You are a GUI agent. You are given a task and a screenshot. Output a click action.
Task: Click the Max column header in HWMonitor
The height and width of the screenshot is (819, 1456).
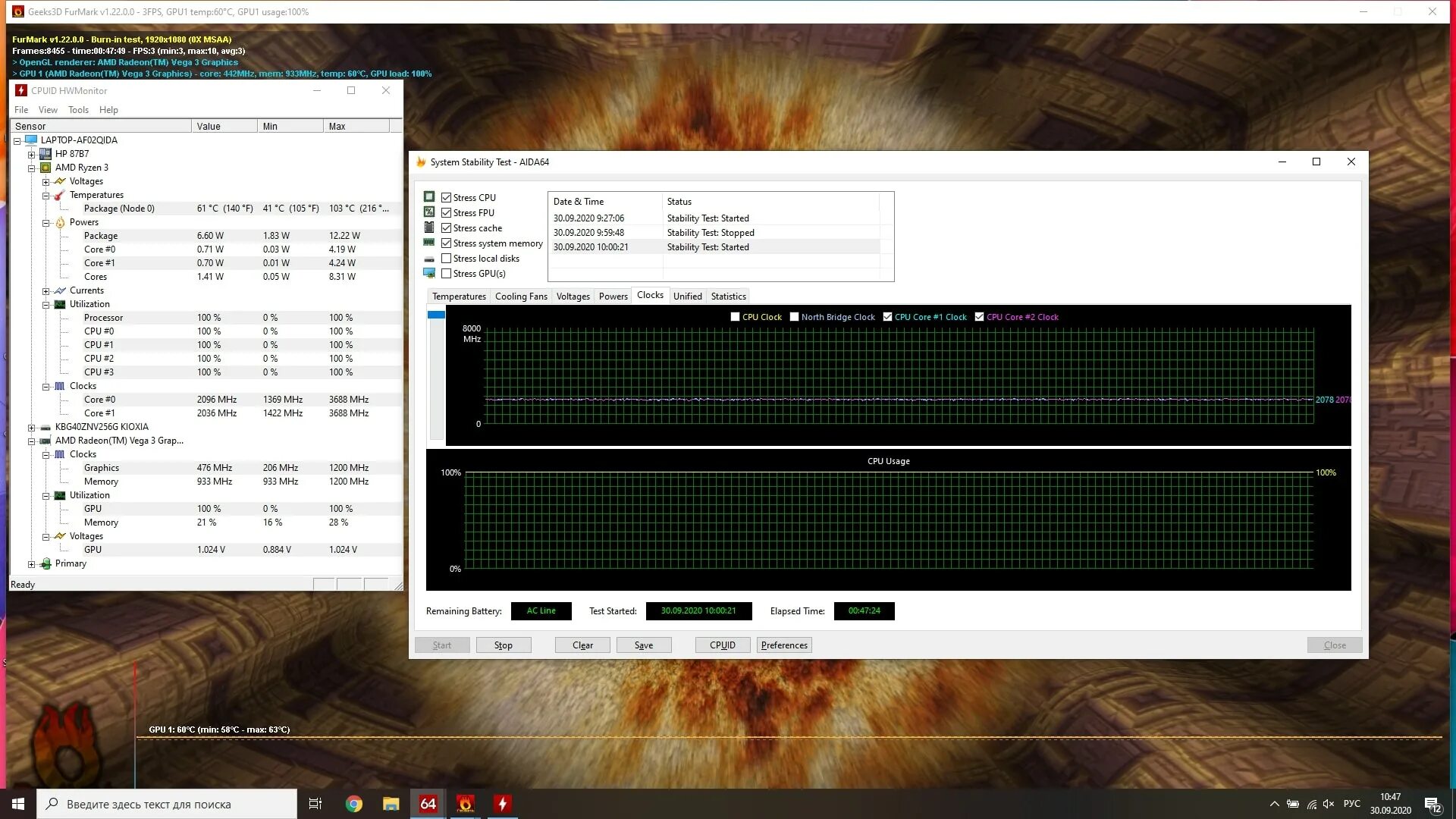click(356, 126)
